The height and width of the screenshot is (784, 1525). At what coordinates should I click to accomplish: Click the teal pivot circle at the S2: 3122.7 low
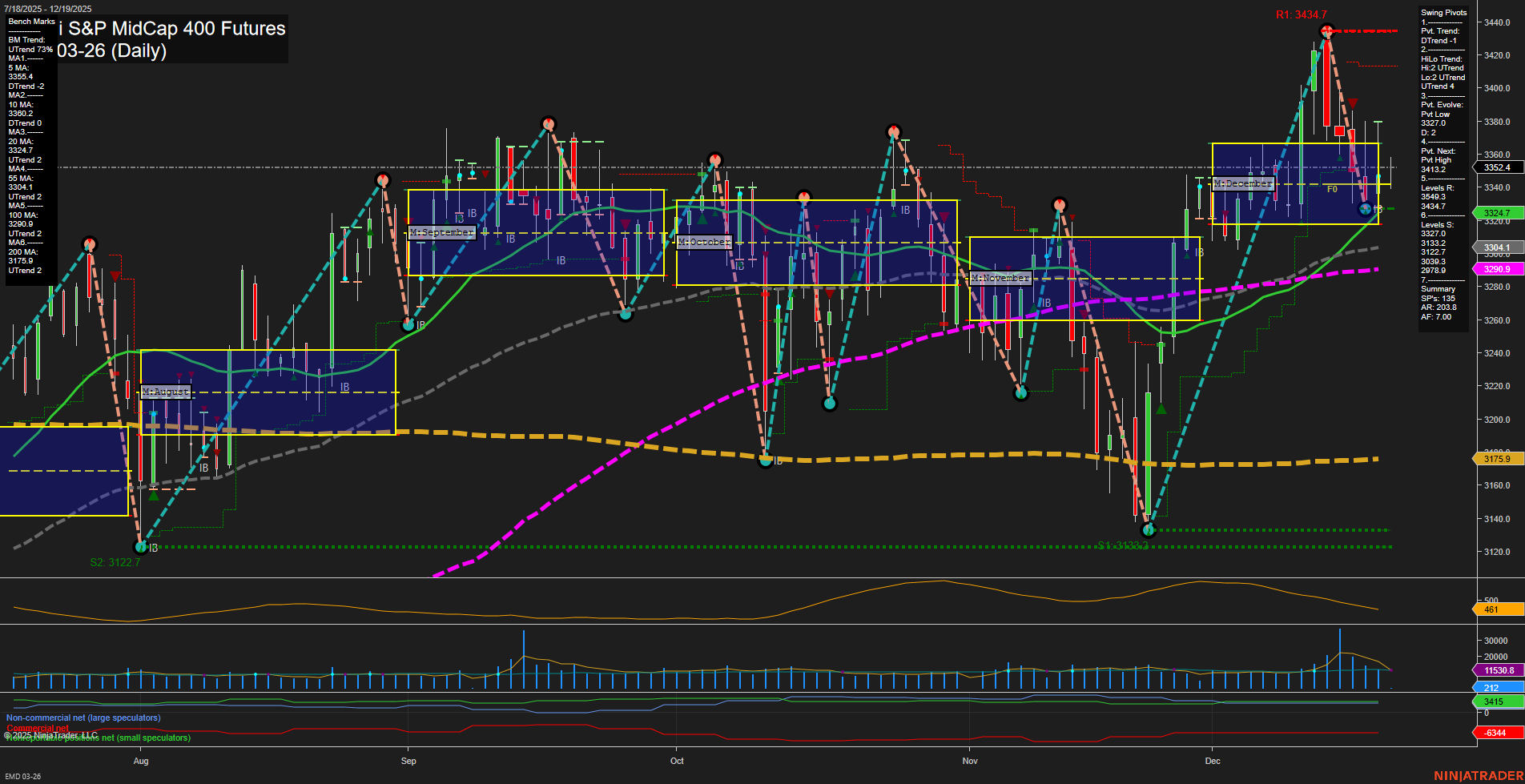coord(141,547)
